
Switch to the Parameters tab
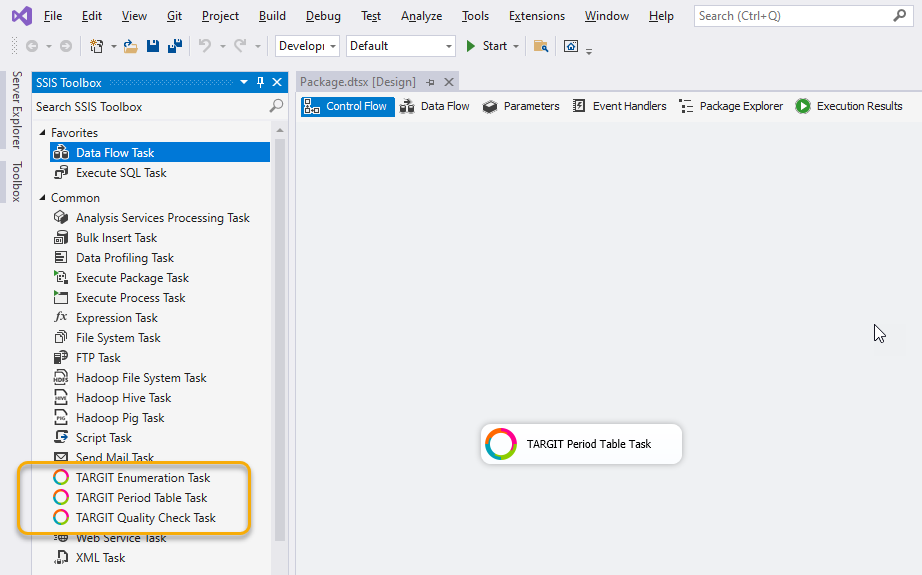point(521,106)
